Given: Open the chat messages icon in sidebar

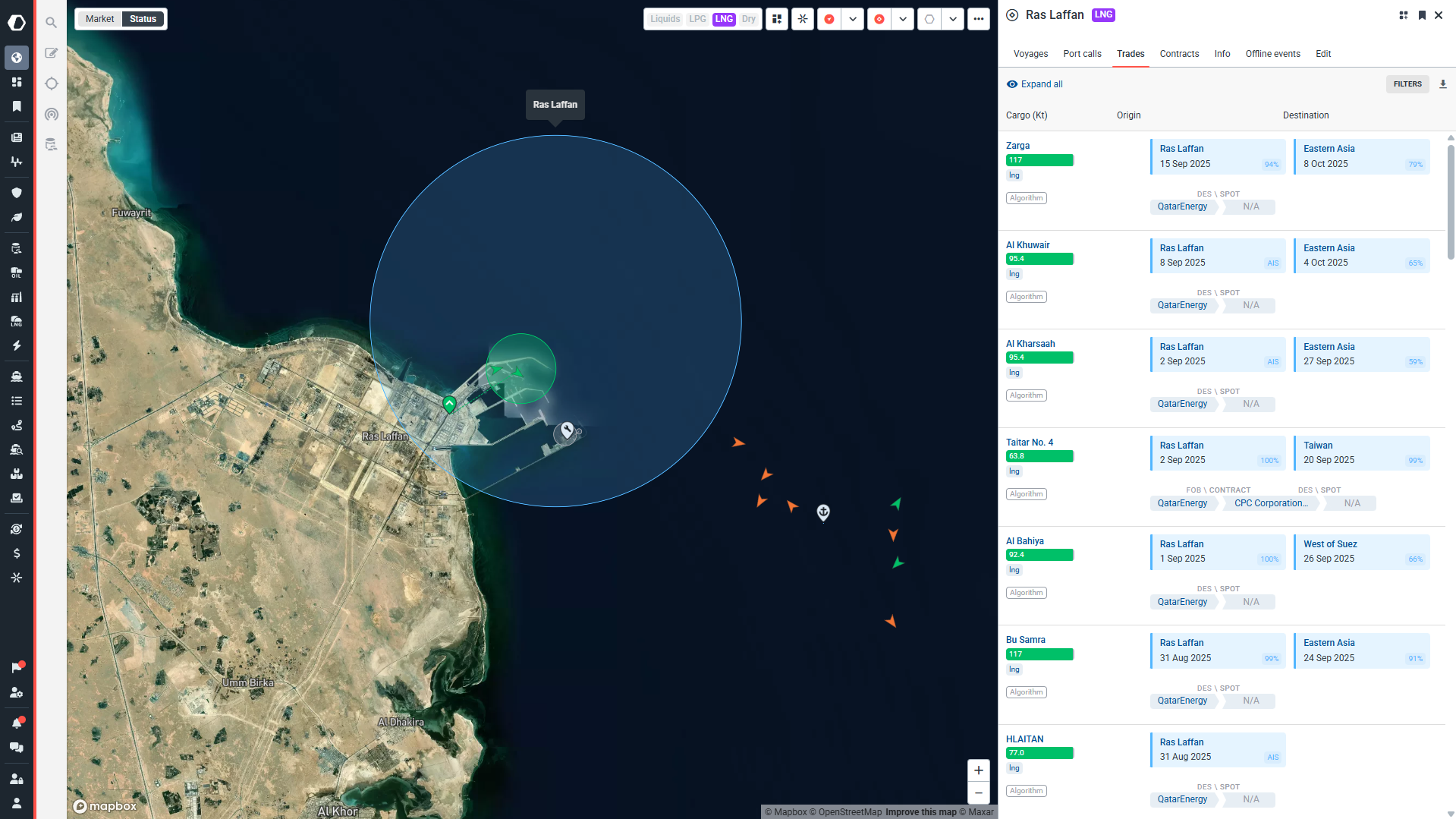Looking at the screenshot, I should coord(17,748).
